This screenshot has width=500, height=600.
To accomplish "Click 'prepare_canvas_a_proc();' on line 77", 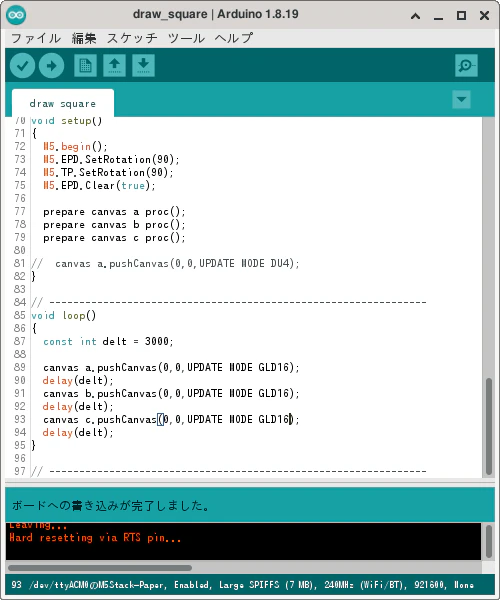I will click(x=114, y=212).
